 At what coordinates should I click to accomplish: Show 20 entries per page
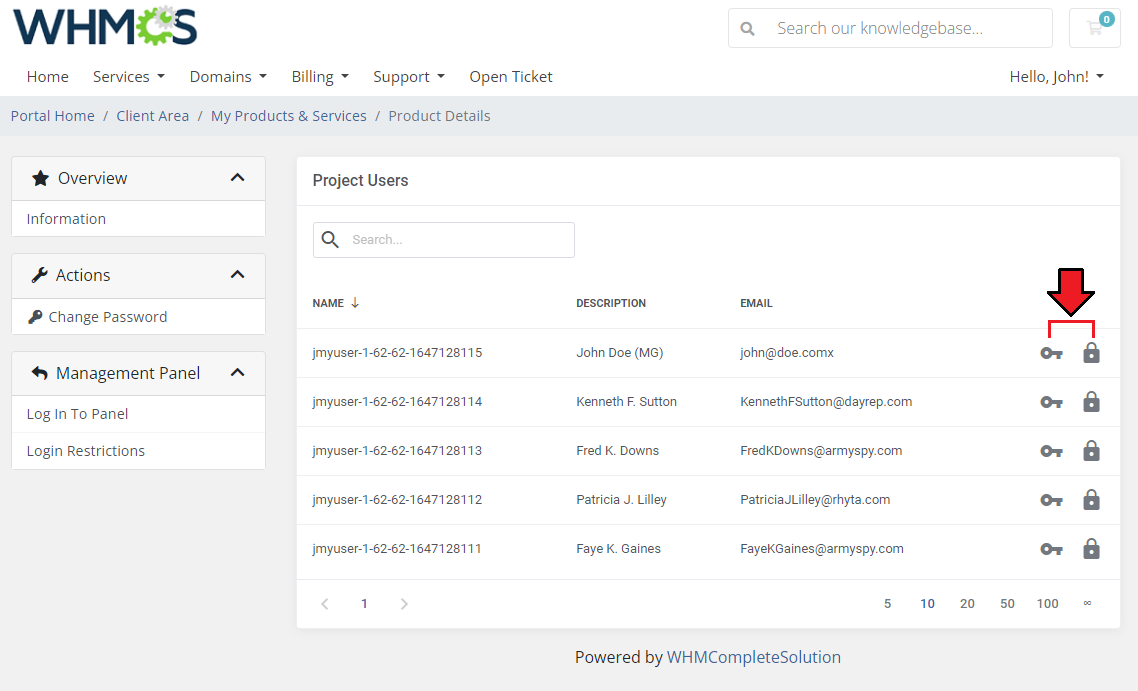click(967, 604)
